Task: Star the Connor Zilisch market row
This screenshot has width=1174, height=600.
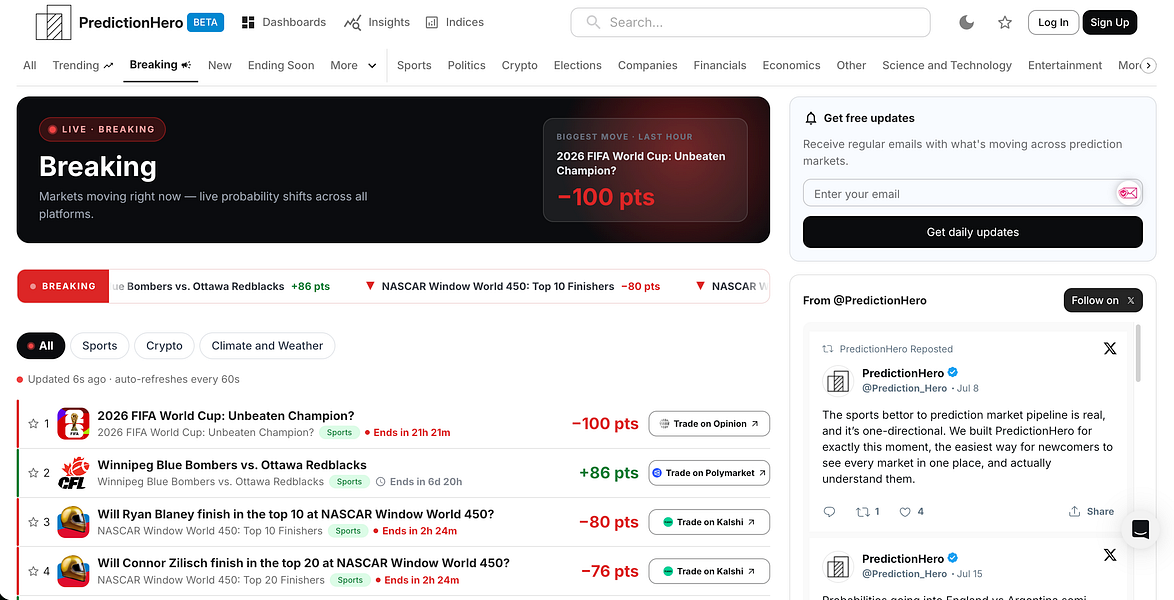Action: pos(33,571)
